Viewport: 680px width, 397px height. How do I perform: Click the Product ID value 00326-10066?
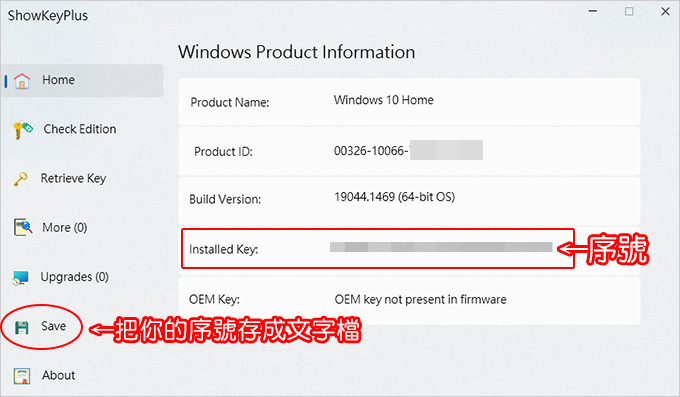[x=369, y=151]
